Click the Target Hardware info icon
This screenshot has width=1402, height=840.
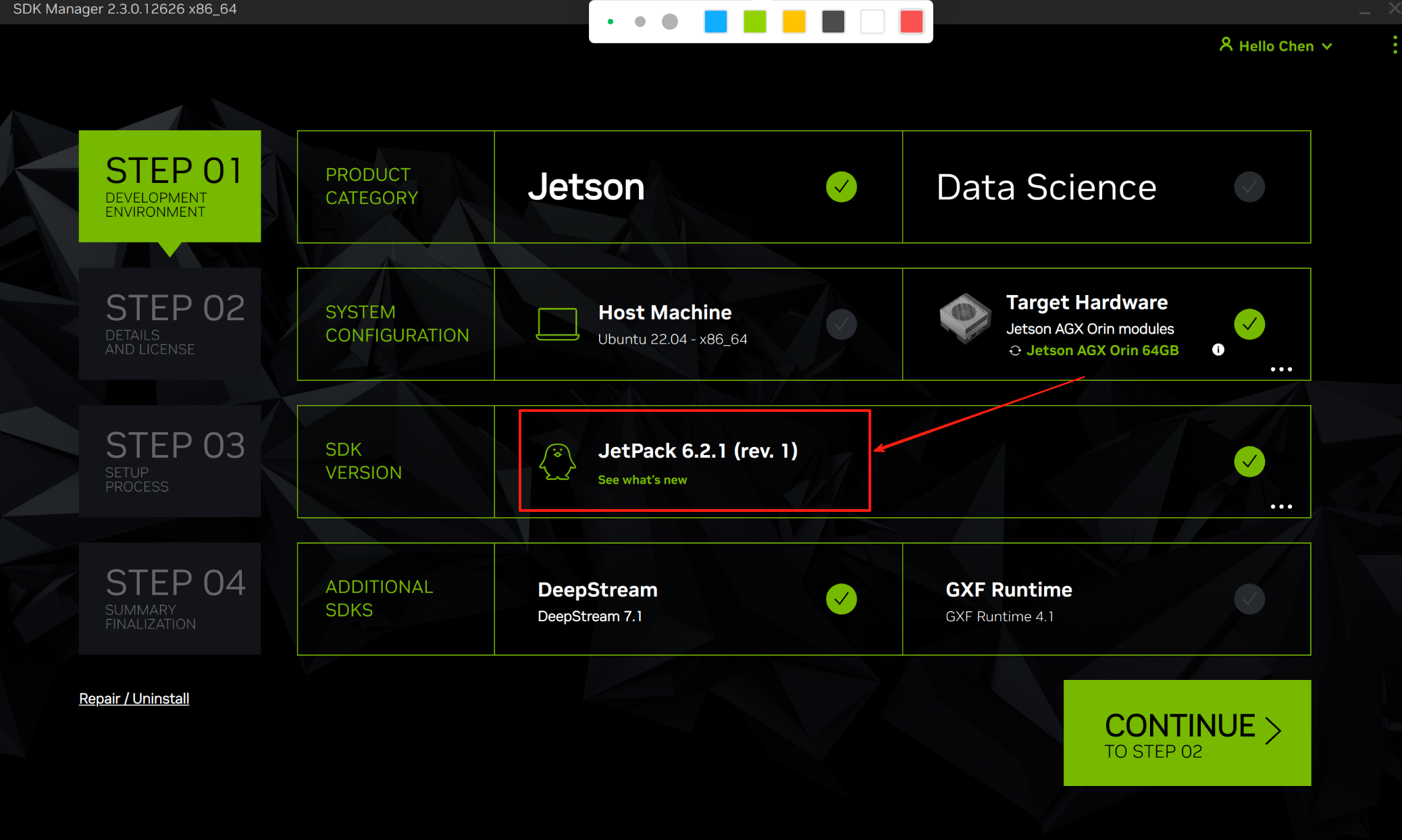[1218, 350]
